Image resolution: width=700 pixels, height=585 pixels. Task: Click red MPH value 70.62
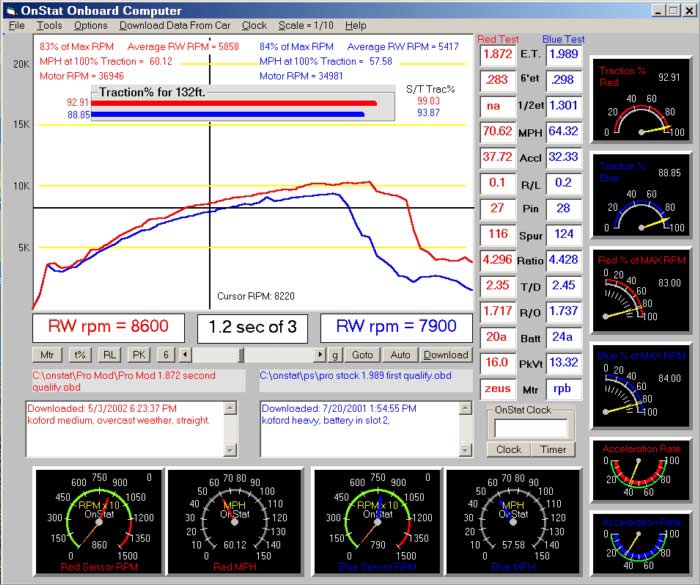click(497, 131)
